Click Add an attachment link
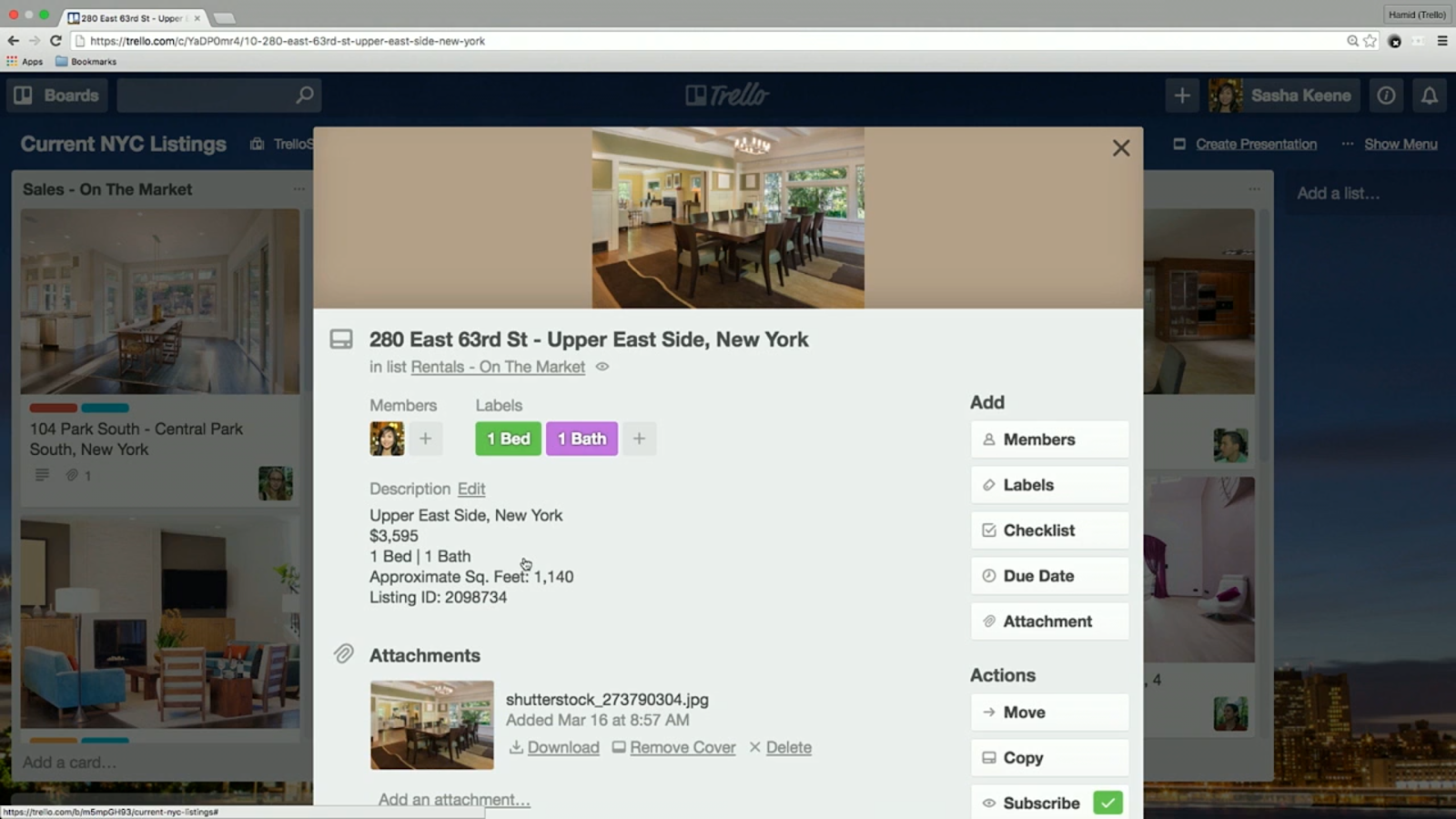The width and height of the screenshot is (1456, 819). click(454, 799)
